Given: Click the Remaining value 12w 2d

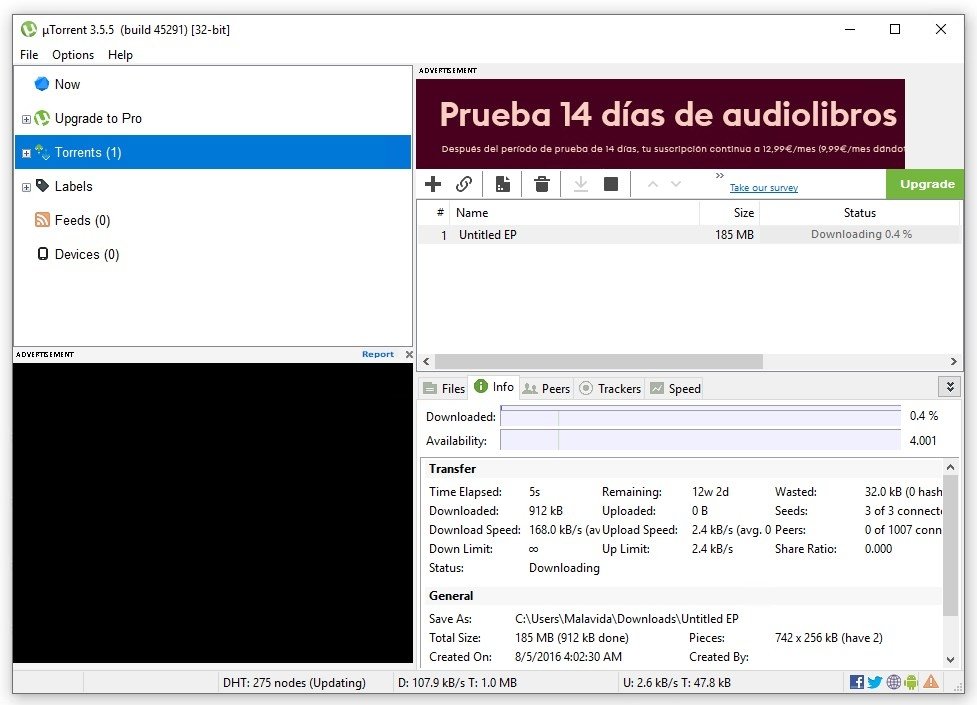Looking at the screenshot, I should point(710,492).
